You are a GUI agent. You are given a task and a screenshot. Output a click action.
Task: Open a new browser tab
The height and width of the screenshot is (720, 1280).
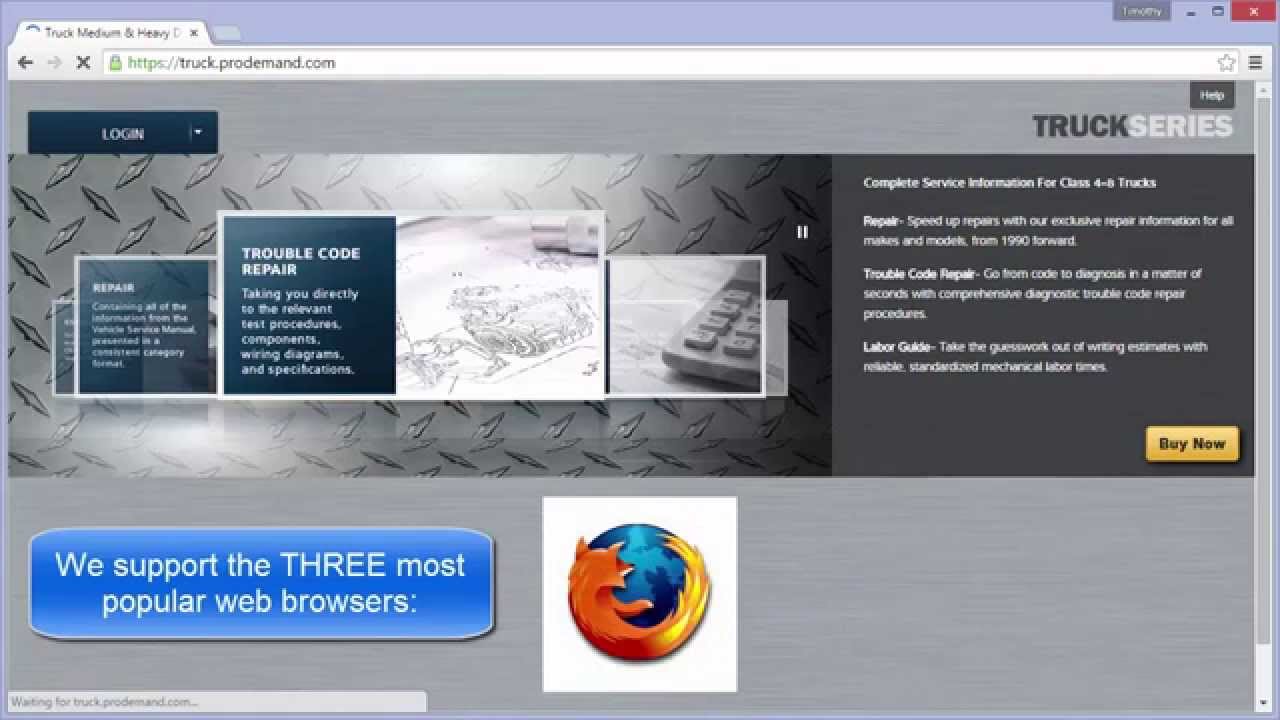[x=227, y=33]
